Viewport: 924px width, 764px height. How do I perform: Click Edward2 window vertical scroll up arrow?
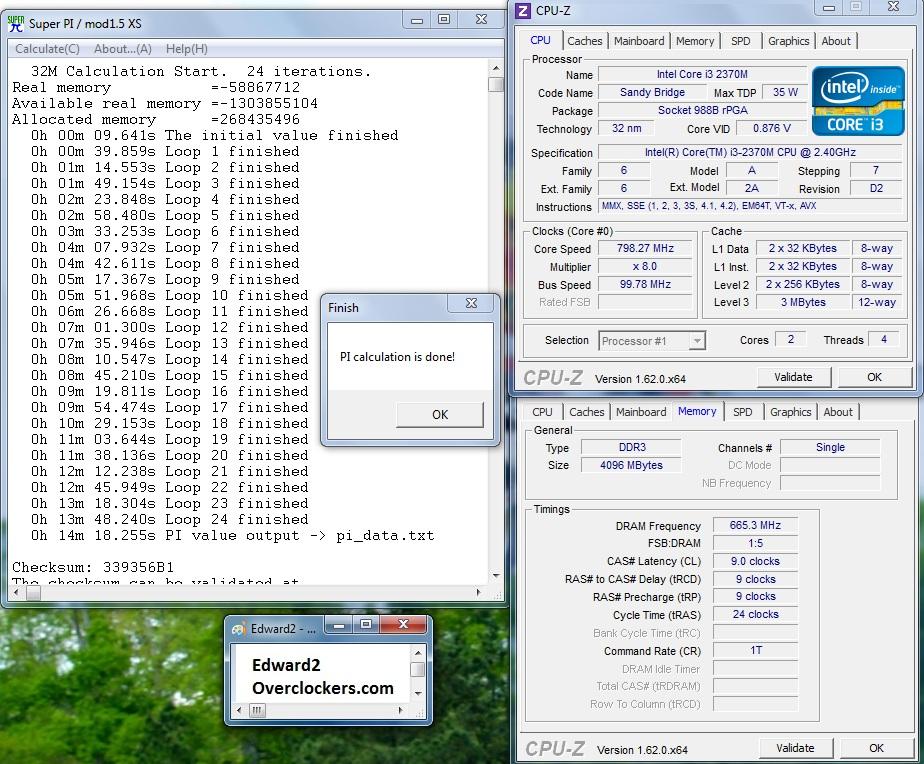pyautogui.click(x=418, y=653)
